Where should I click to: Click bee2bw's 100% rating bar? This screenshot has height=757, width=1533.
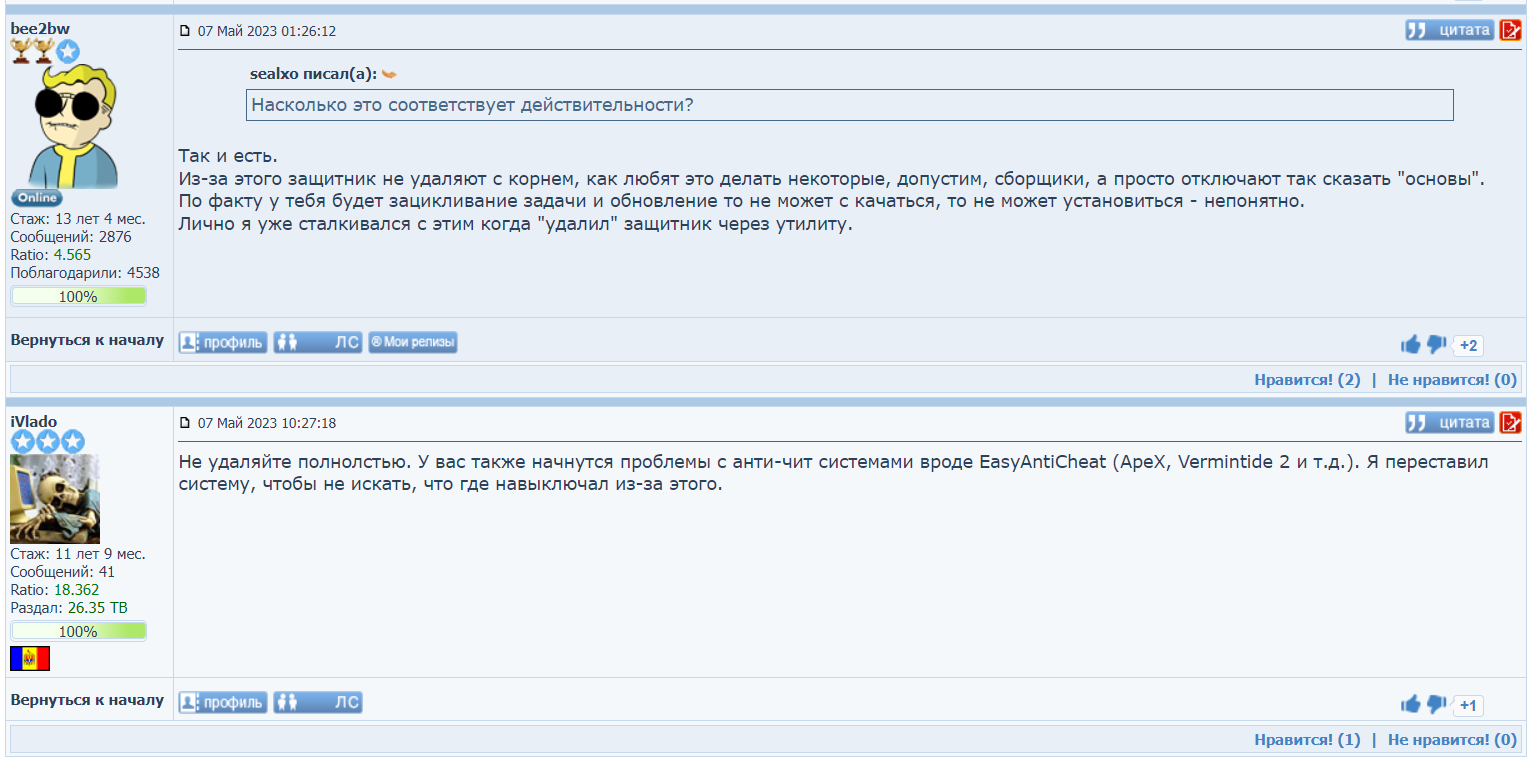coord(78,296)
